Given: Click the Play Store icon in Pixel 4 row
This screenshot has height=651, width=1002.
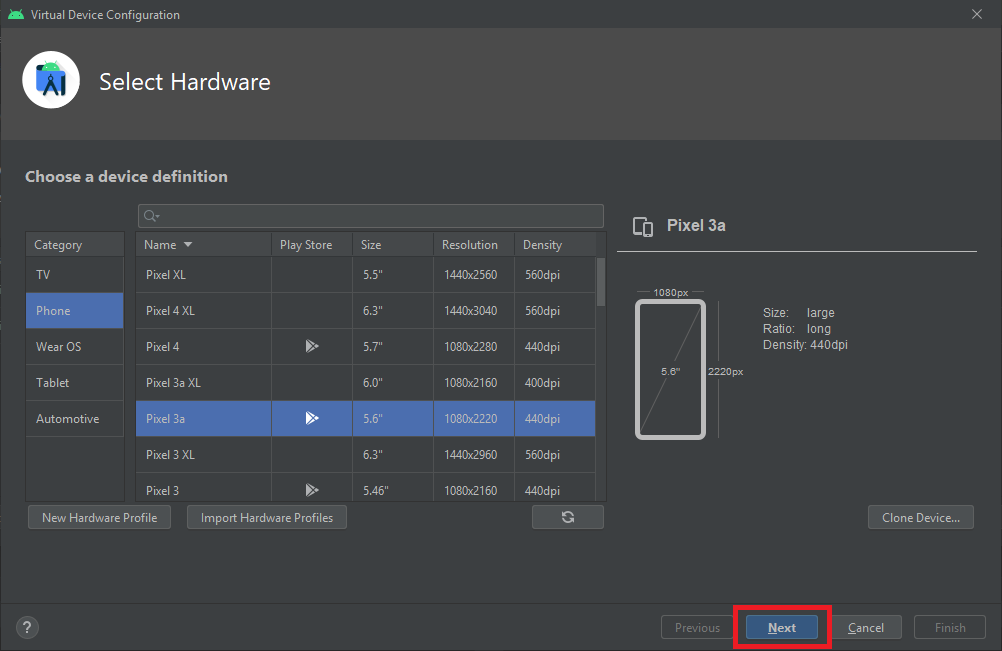Looking at the screenshot, I should (312, 346).
